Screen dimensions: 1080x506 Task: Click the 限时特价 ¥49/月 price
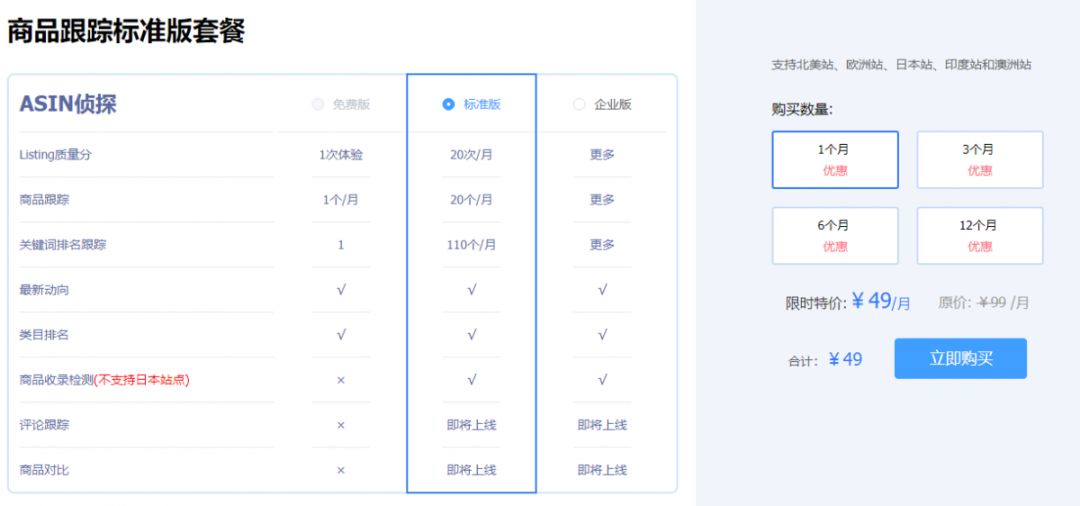[x=848, y=302]
